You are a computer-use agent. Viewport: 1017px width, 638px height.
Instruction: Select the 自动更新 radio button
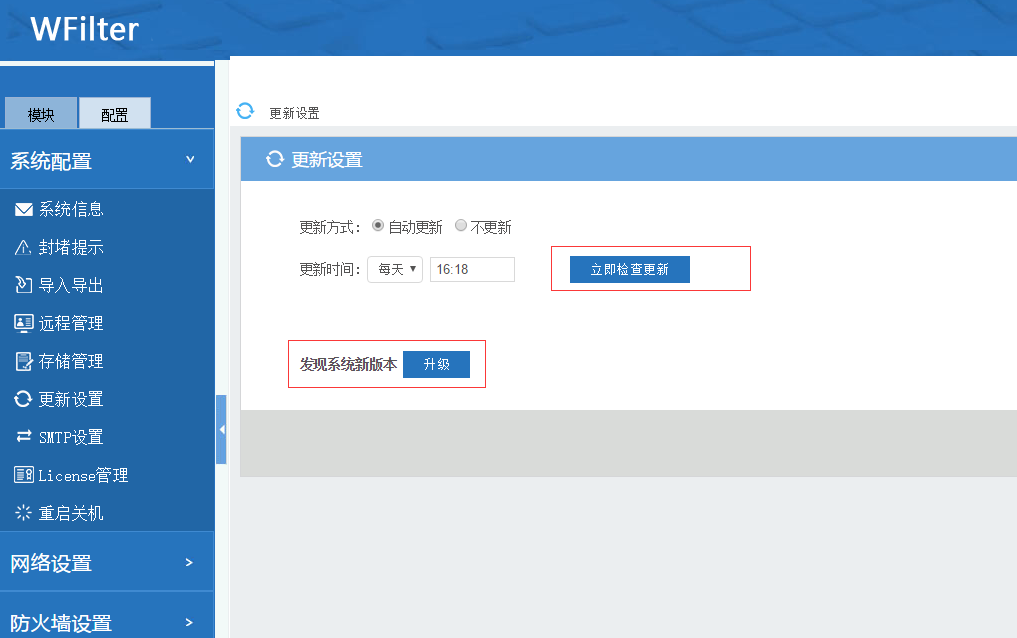(x=378, y=226)
